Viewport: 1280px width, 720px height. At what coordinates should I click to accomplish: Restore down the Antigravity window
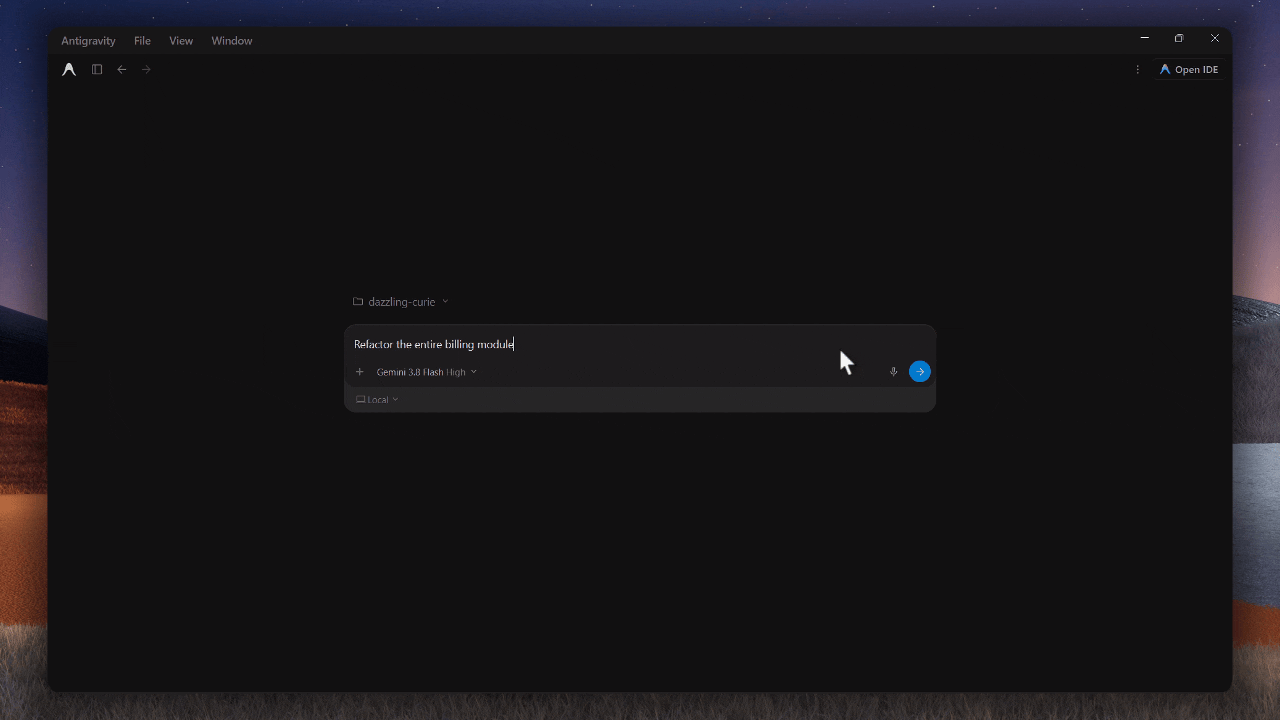pos(1179,38)
